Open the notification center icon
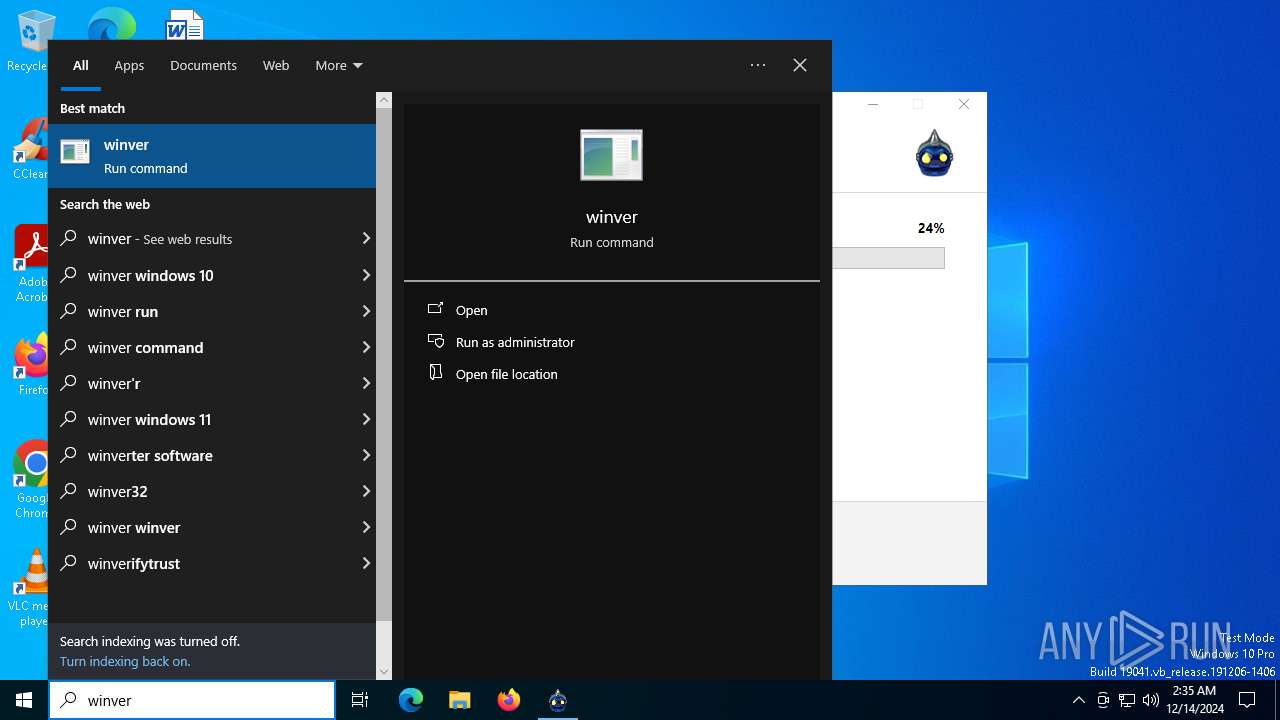The width and height of the screenshot is (1280, 720). (x=1247, y=700)
